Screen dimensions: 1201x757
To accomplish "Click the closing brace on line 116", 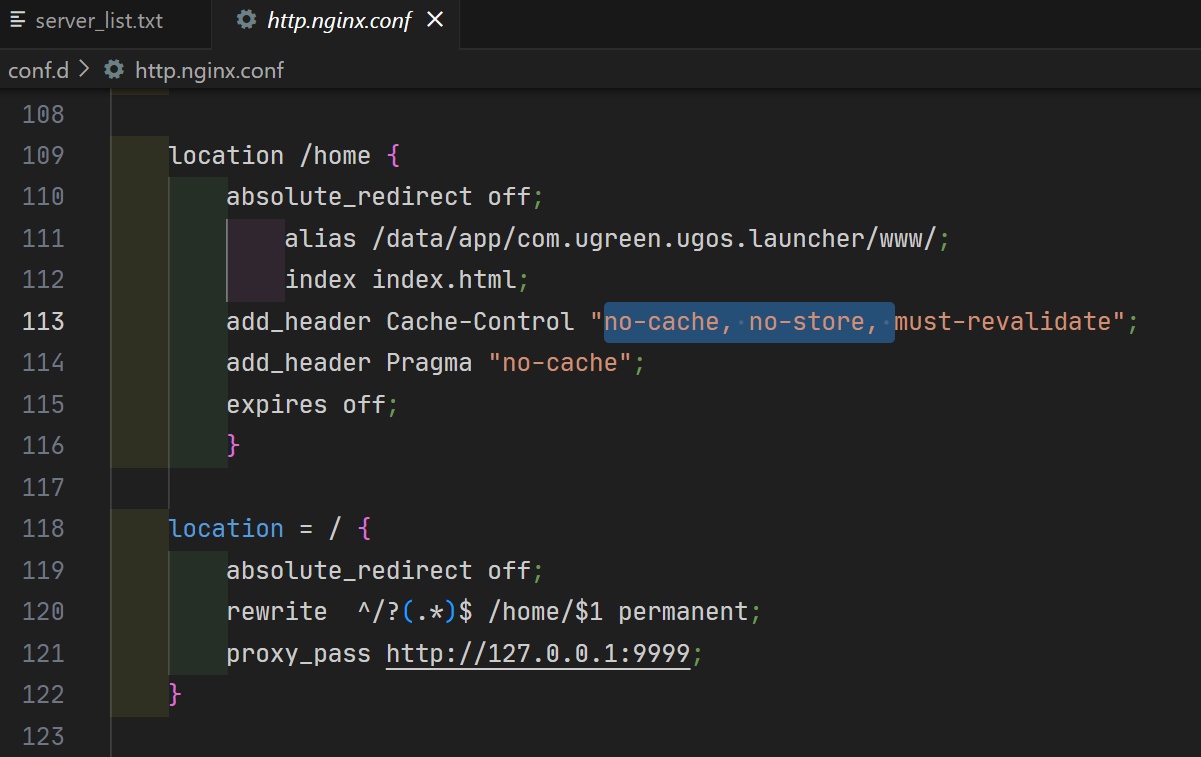I will [234, 445].
